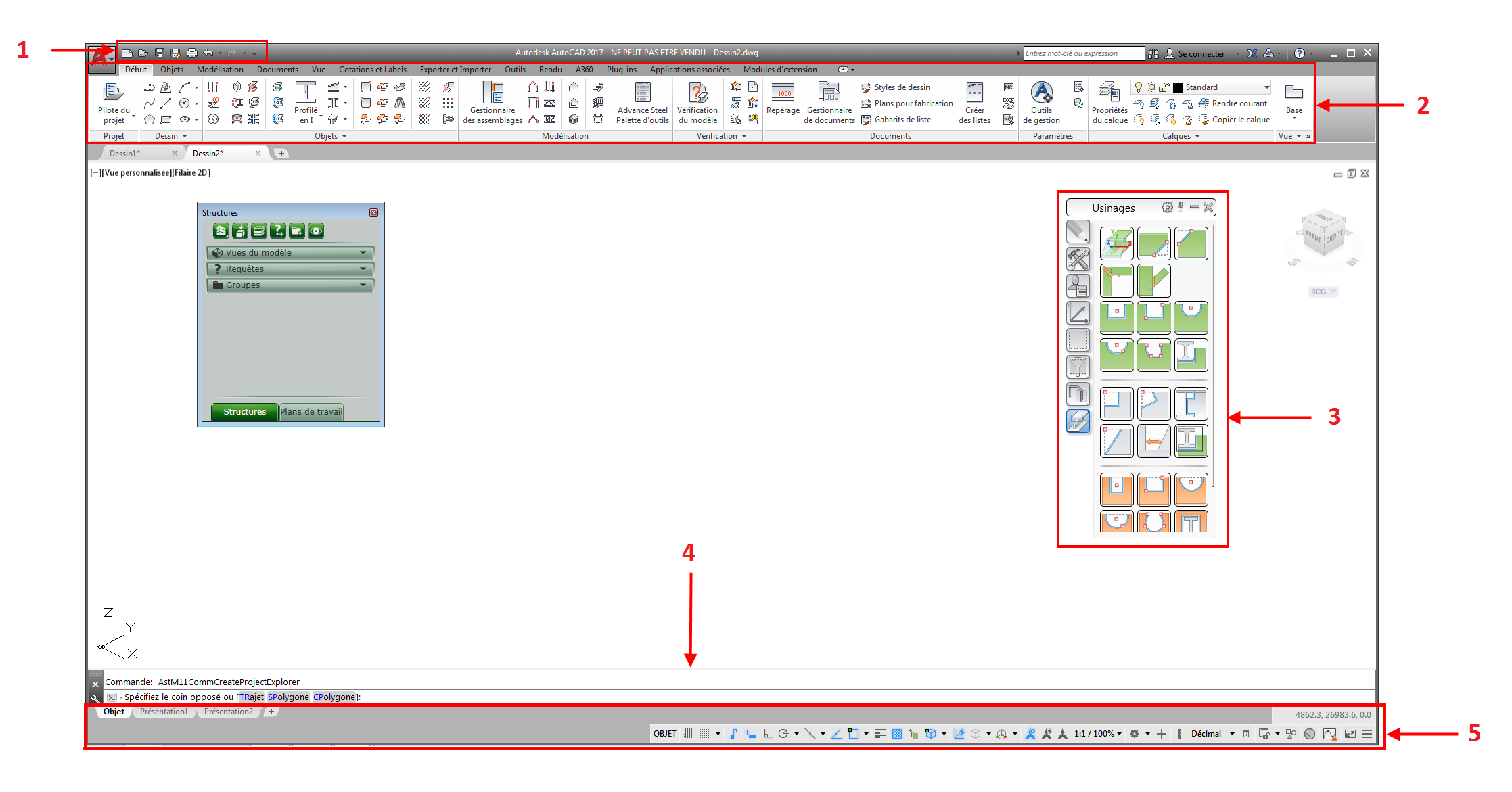Screen dimensions: 1512x792
Task: Toggle lineweight display in status bar
Action: pos(879,734)
